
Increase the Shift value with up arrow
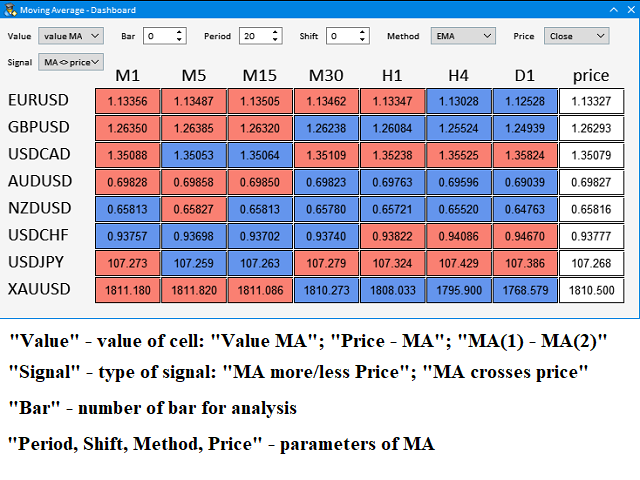(x=362, y=32)
